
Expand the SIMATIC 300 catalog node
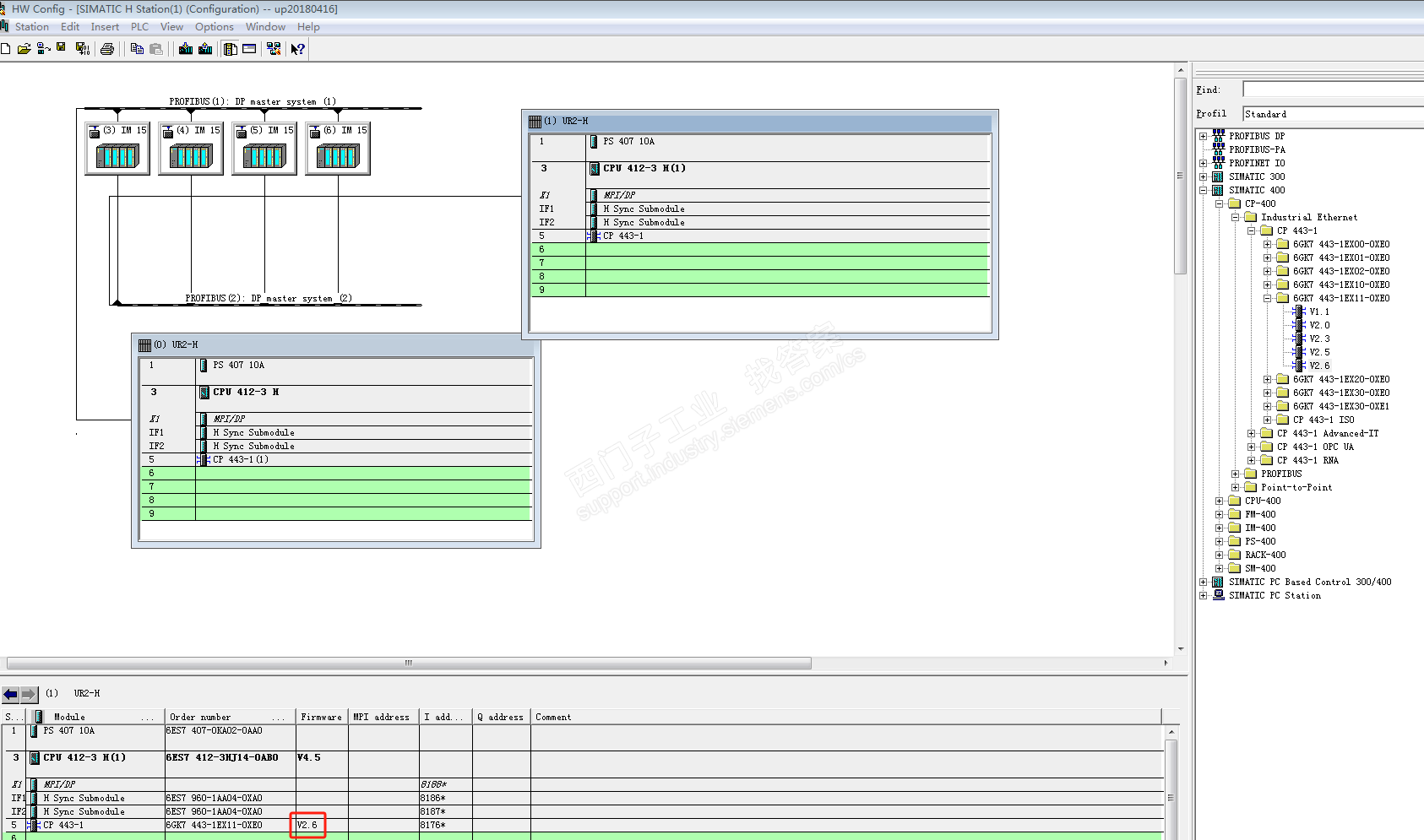(x=1203, y=176)
